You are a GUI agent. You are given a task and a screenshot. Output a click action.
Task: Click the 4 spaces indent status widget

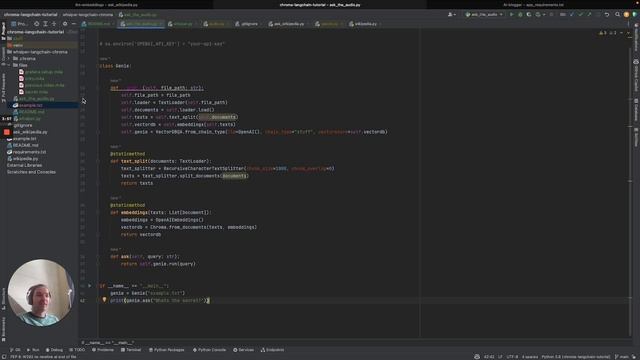click(x=530, y=357)
